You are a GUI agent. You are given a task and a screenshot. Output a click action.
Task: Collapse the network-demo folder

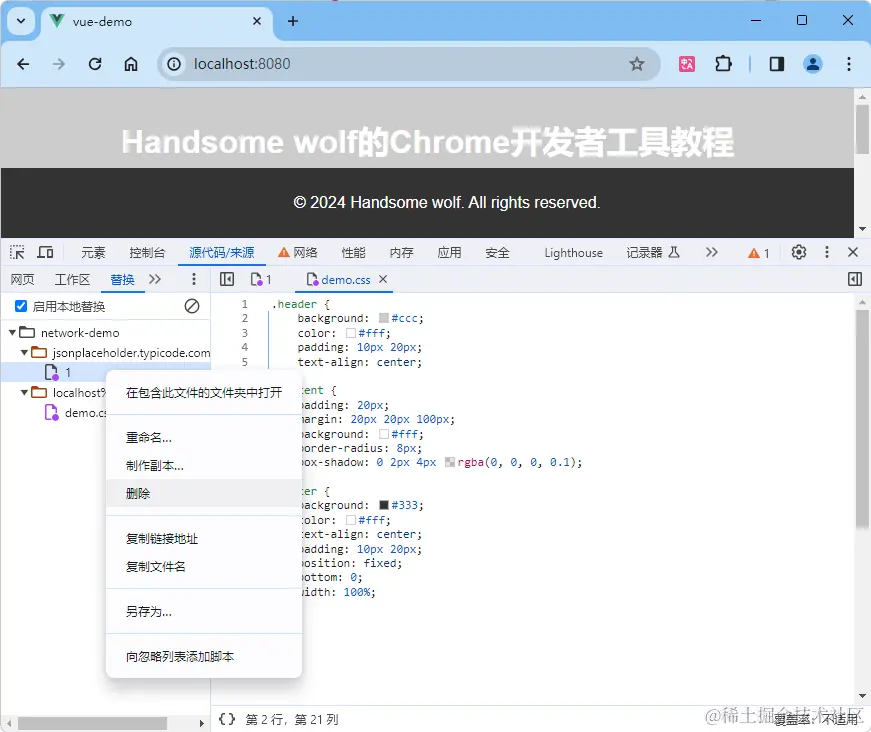12,333
